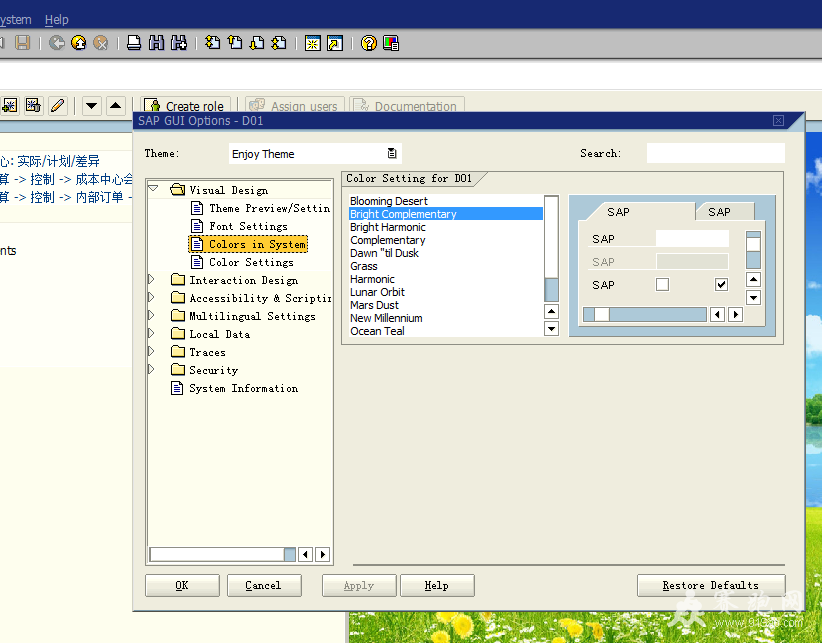Viewport: 822px width, 643px height.
Task: Click color list scroll down arrow
Action: [x=551, y=329]
